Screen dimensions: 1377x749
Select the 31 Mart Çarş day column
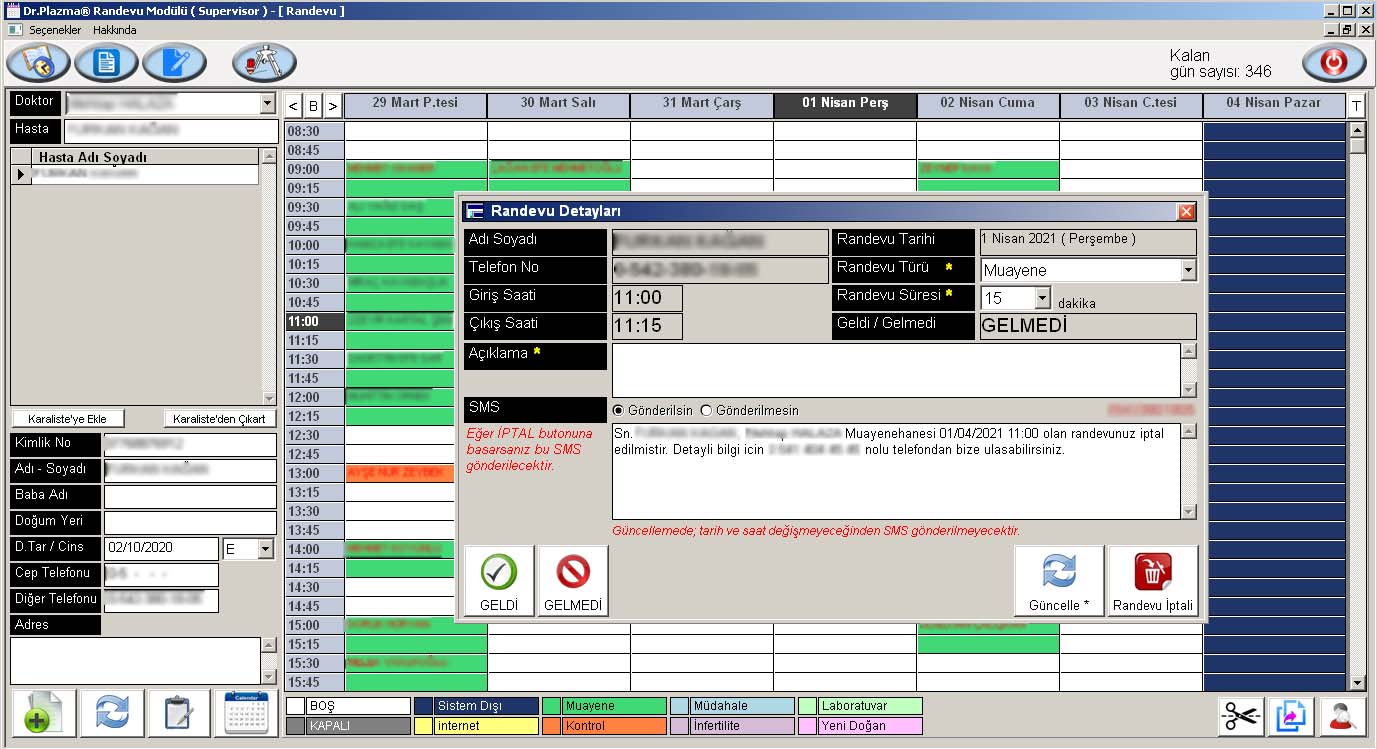point(702,104)
